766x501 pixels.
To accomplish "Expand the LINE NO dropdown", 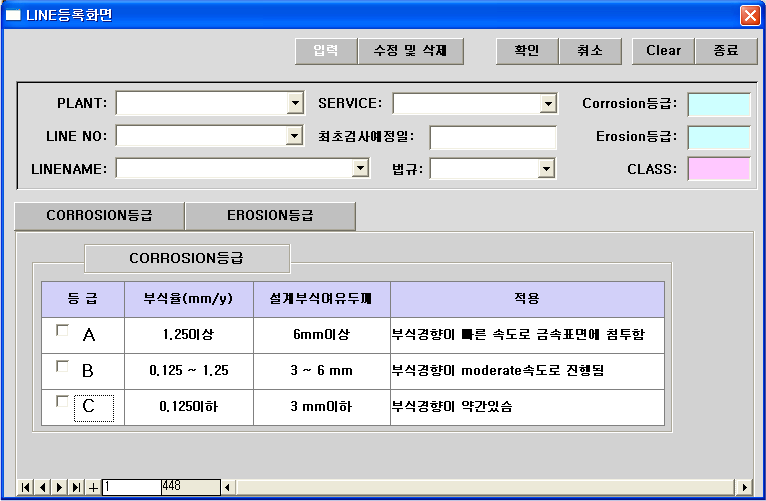I will coord(295,136).
